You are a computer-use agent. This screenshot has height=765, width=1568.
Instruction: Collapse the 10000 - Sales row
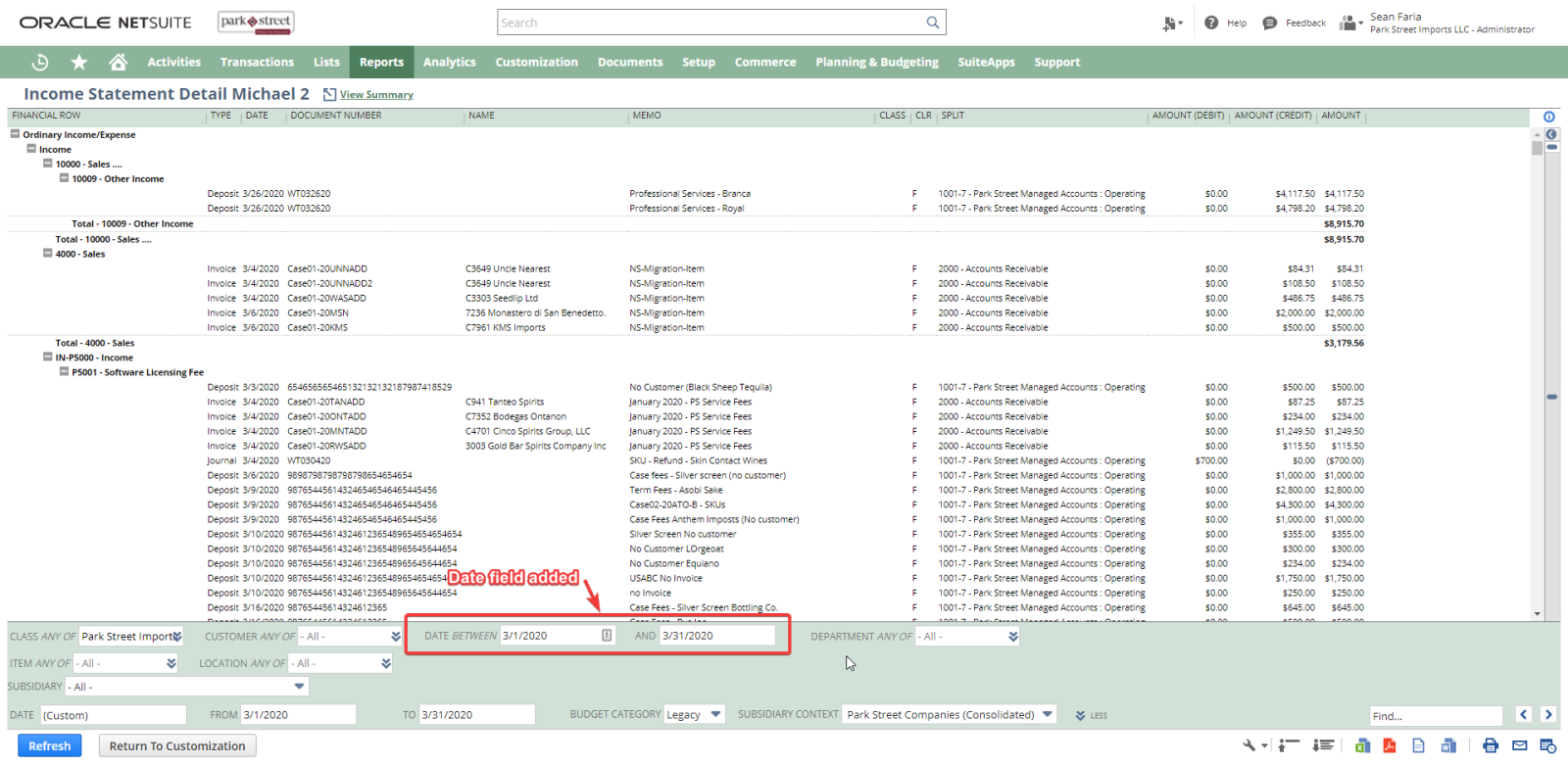(47, 164)
